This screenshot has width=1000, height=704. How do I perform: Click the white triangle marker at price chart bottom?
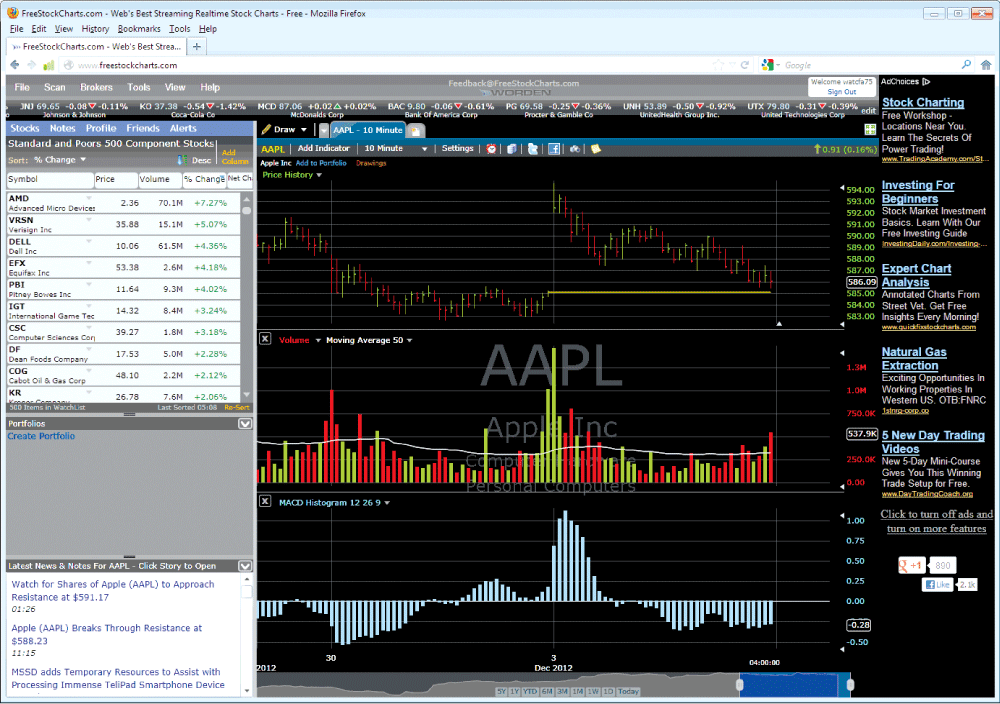click(x=779, y=324)
